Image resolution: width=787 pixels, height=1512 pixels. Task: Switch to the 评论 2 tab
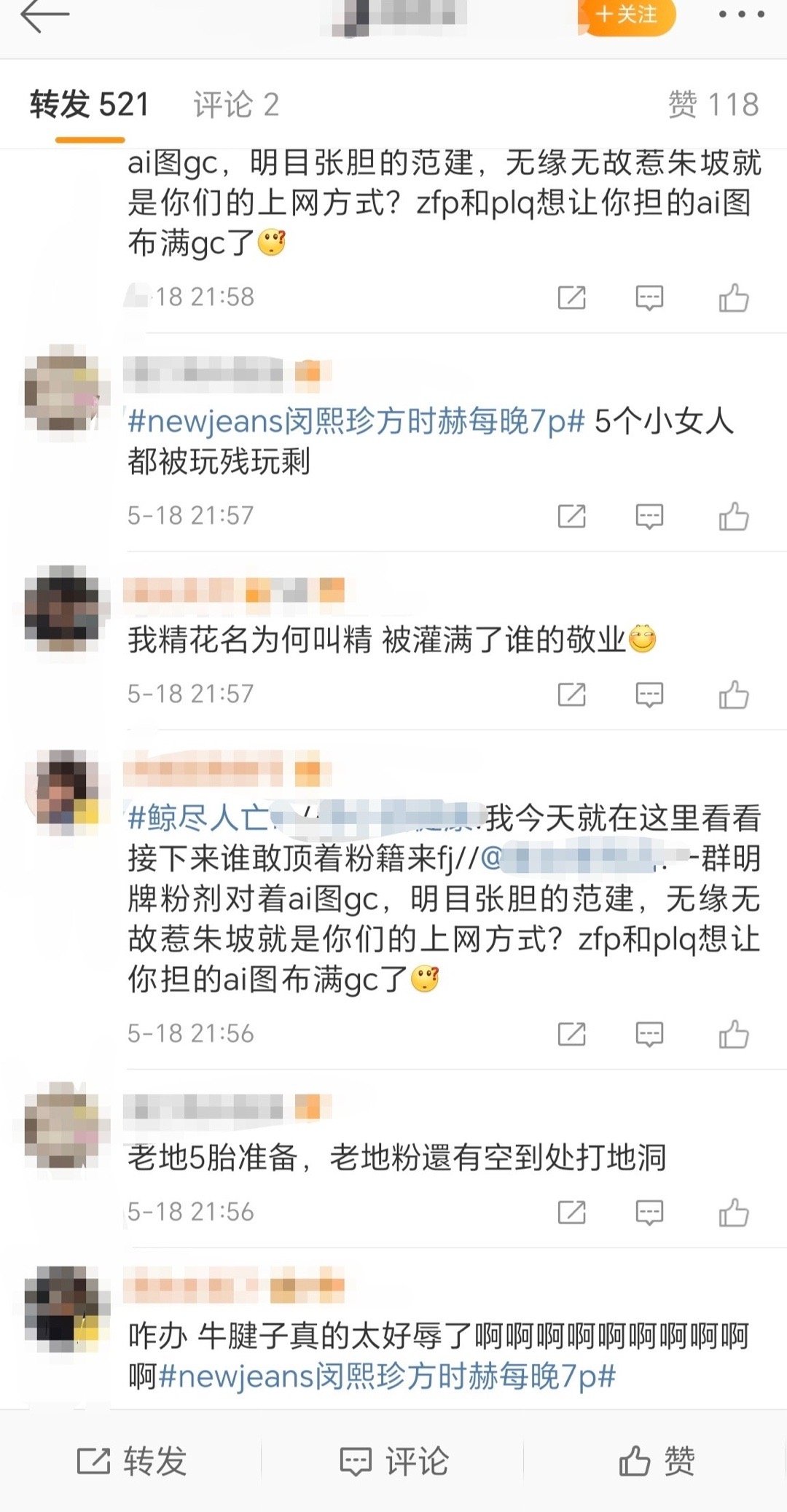click(236, 105)
